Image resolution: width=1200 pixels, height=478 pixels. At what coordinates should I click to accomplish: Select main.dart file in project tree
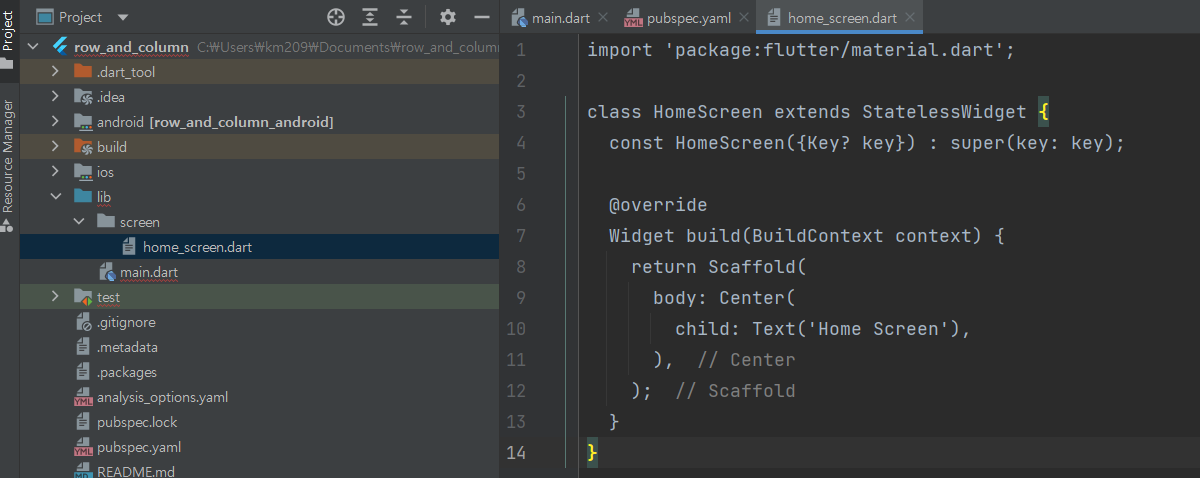pyautogui.click(x=149, y=272)
